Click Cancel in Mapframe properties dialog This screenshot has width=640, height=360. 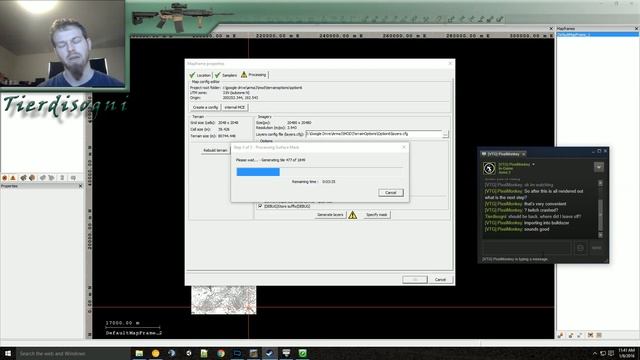click(x=440, y=280)
